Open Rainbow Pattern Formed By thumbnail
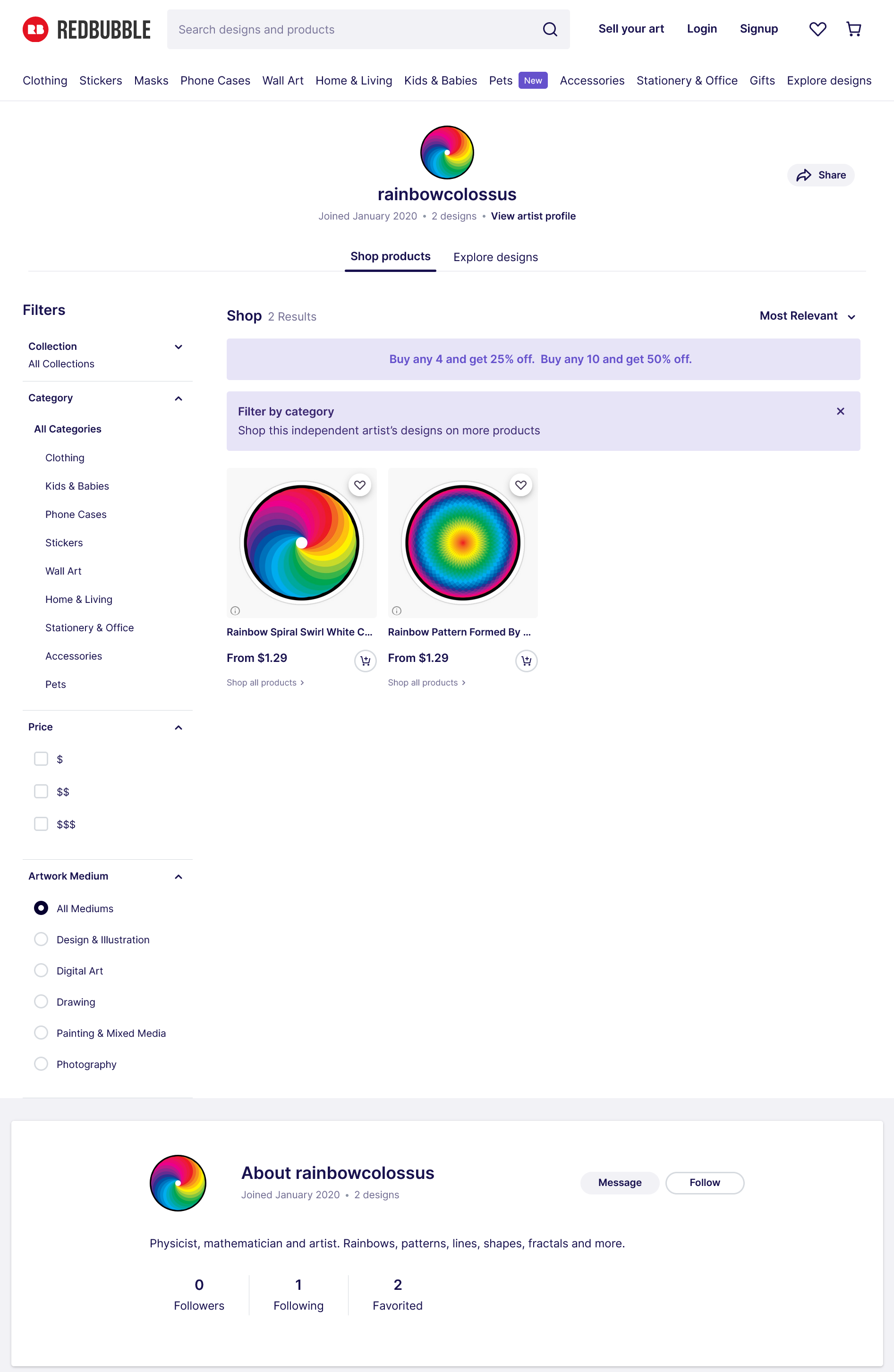Viewport: 894px width, 1372px height. (463, 542)
